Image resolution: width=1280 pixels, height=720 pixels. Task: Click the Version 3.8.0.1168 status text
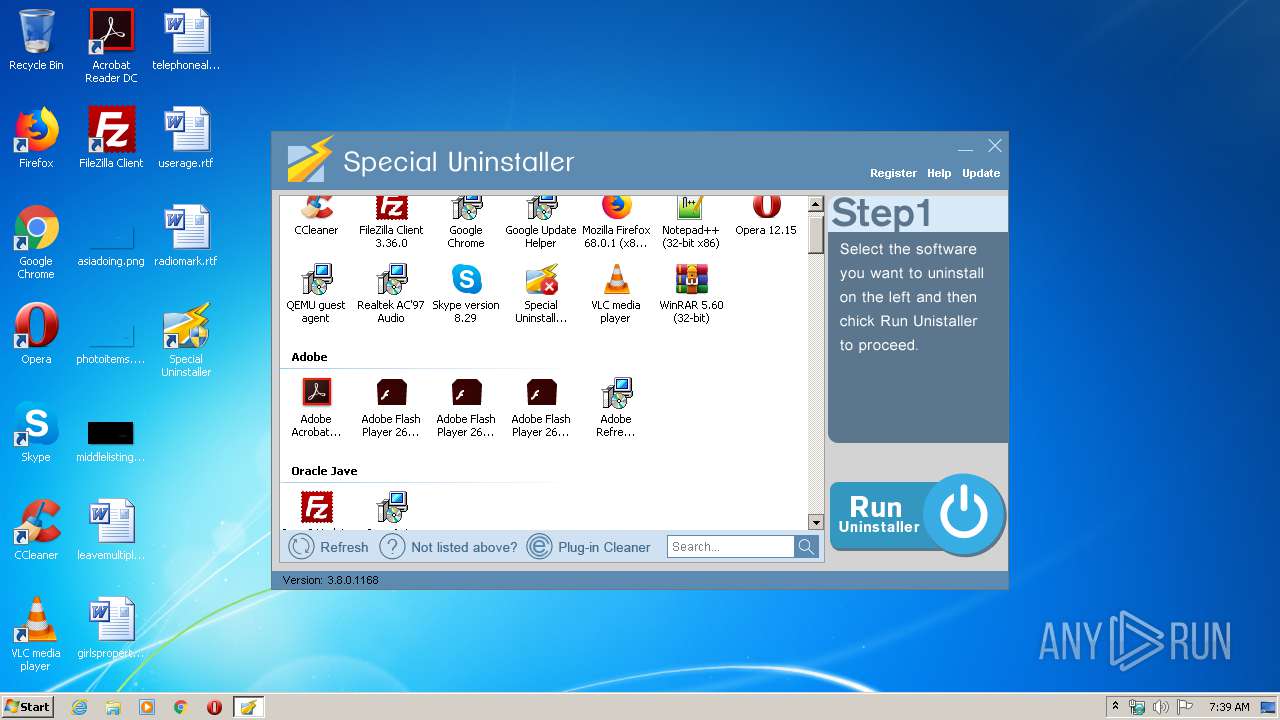[x=330, y=580]
